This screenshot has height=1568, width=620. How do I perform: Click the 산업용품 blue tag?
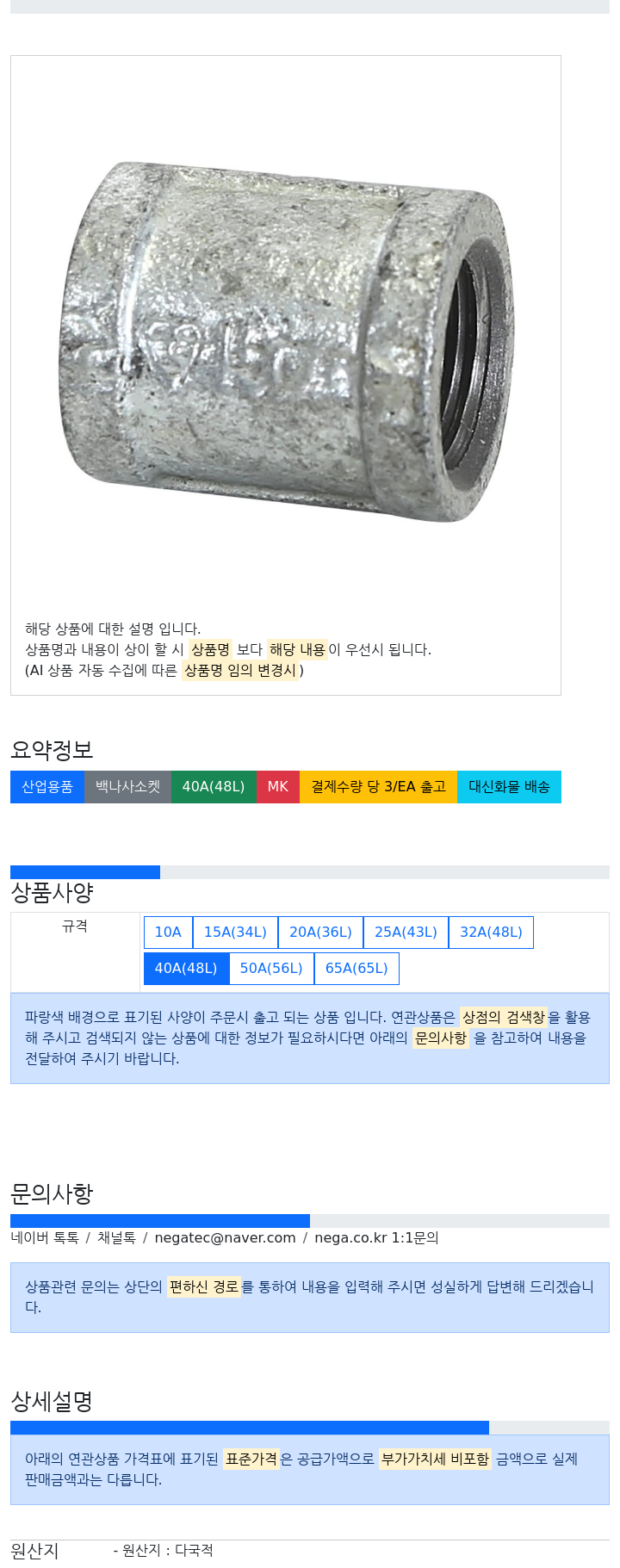point(47,787)
